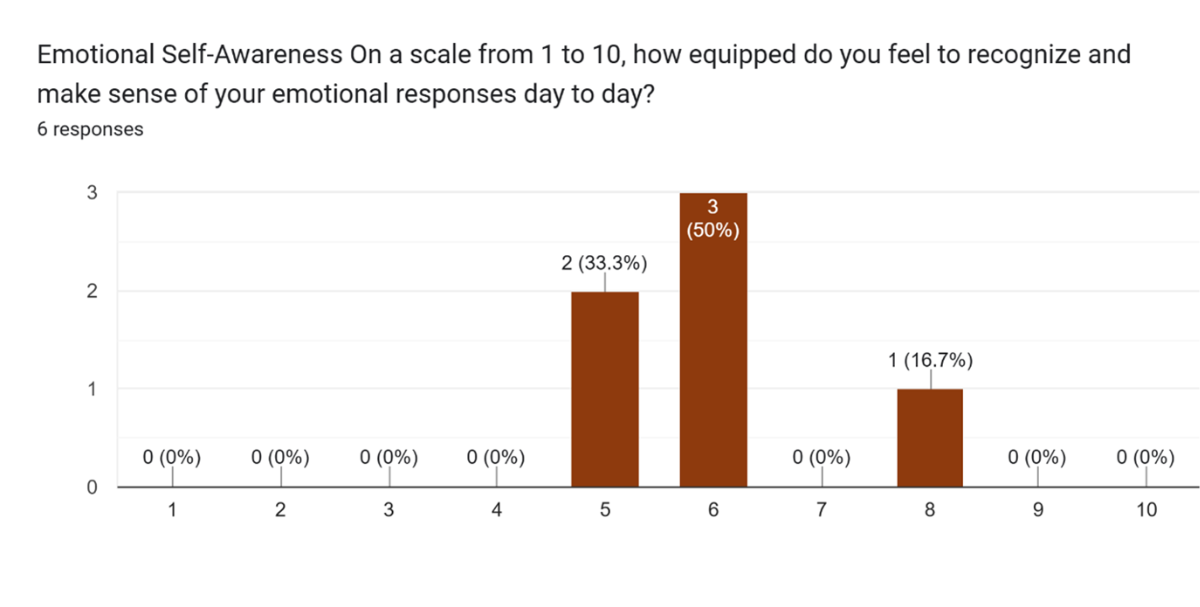Click x-axis label 10
Image resolution: width=1200 pixels, height=607 pixels.
(1146, 510)
